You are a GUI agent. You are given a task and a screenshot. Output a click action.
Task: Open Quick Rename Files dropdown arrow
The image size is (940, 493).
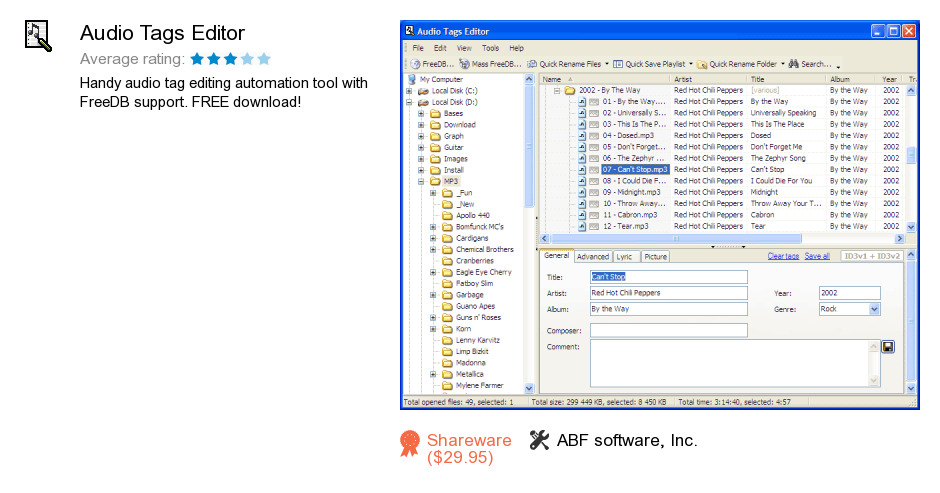click(x=607, y=64)
